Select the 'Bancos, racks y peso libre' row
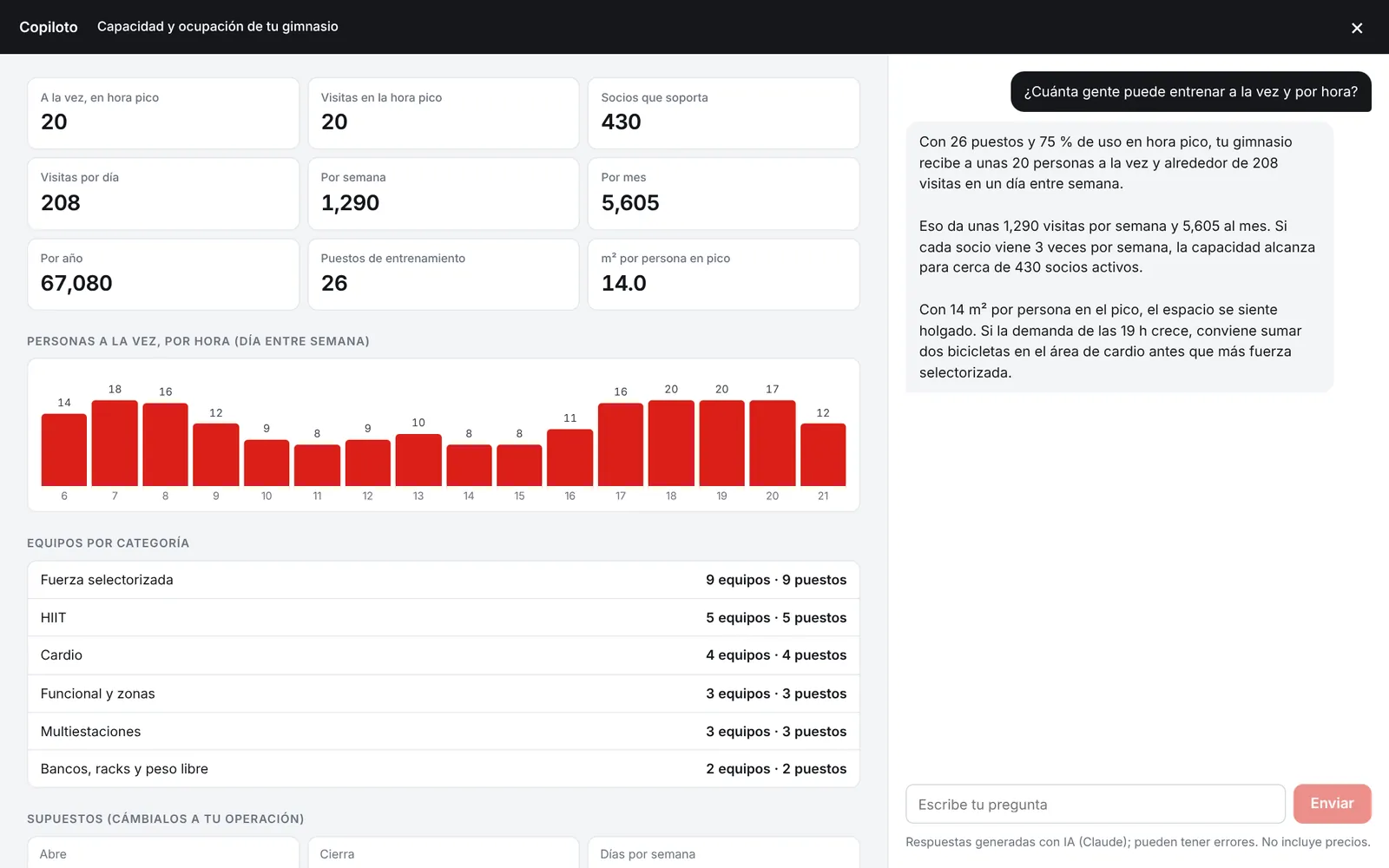This screenshot has width=1389, height=868. (444, 769)
